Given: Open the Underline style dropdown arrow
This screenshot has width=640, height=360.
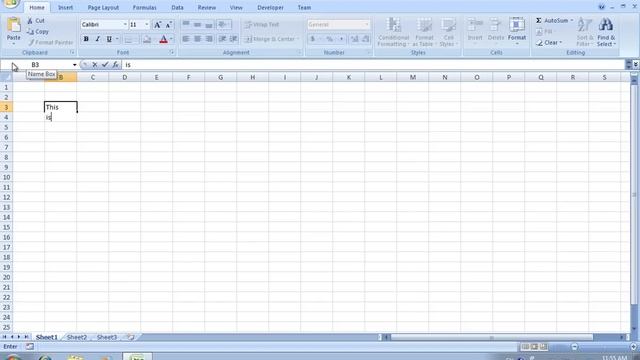Looking at the screenshot, I should click(x=117, y=39).
